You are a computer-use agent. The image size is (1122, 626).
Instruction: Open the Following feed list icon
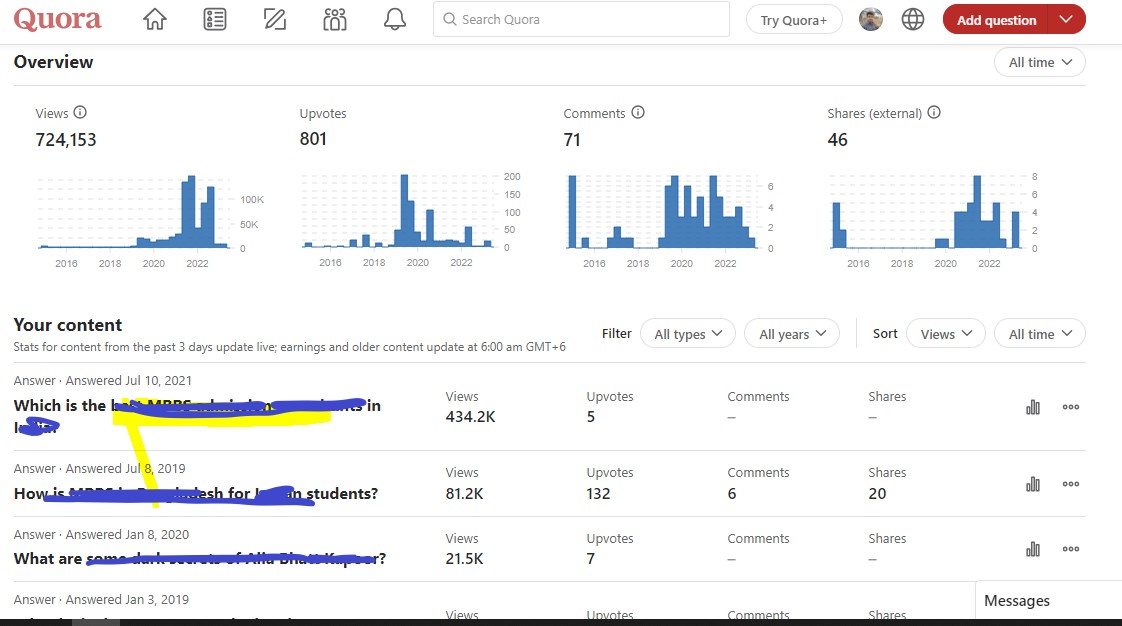pos(214,19)
